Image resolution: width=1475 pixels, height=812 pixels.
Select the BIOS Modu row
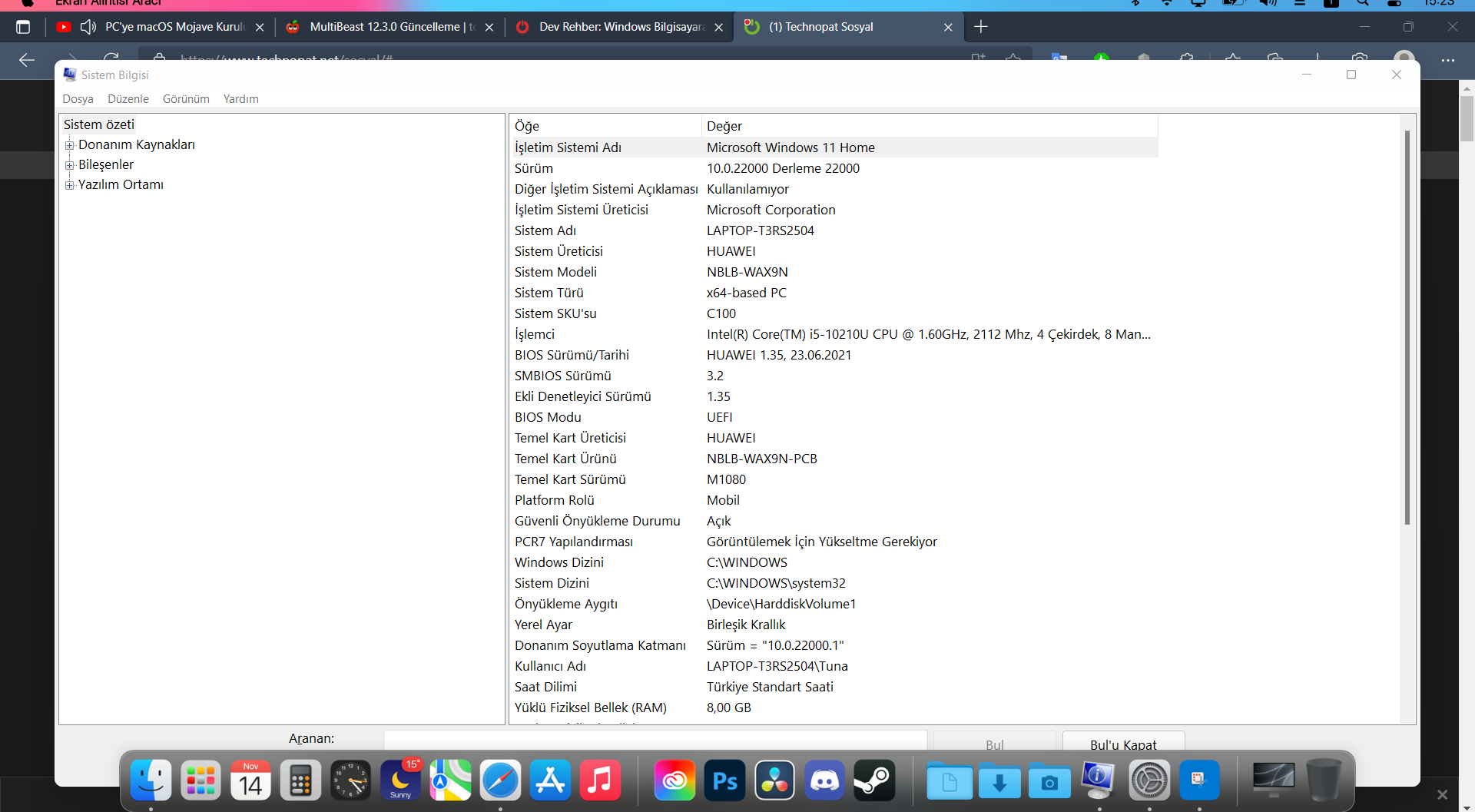click(834, 417)
